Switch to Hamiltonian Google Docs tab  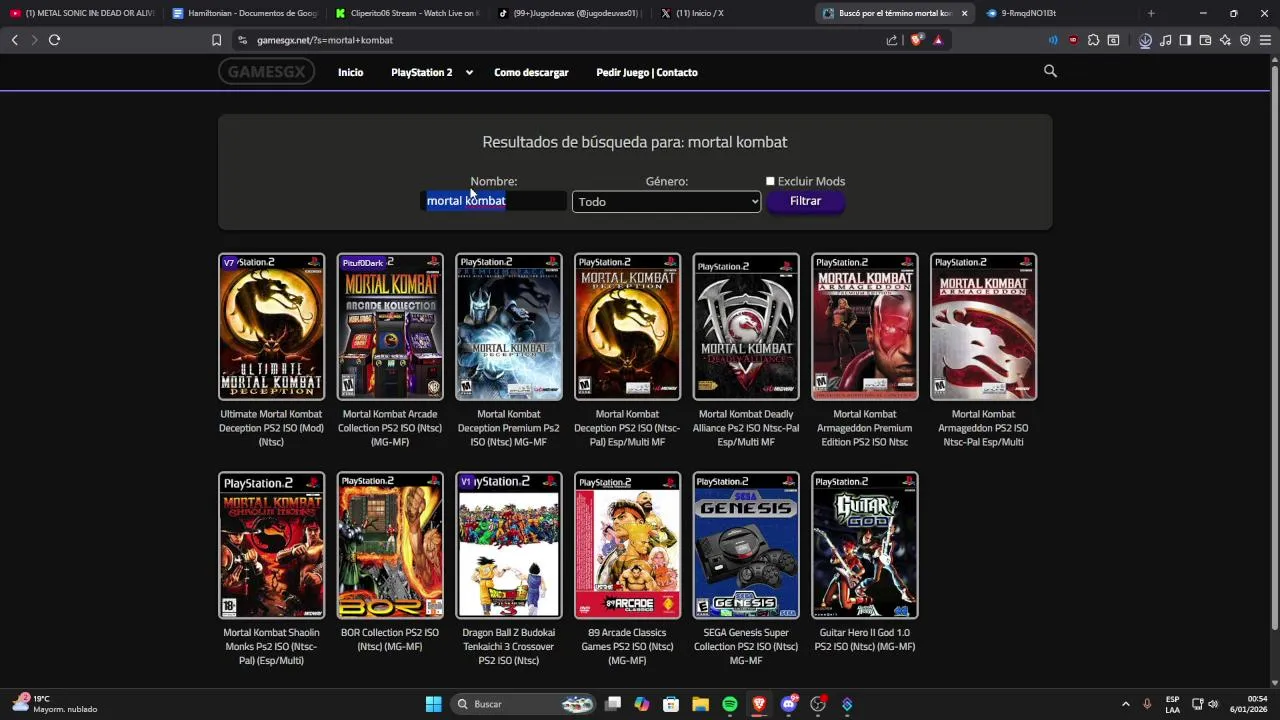pyautogui.click(x=243, y=13)
